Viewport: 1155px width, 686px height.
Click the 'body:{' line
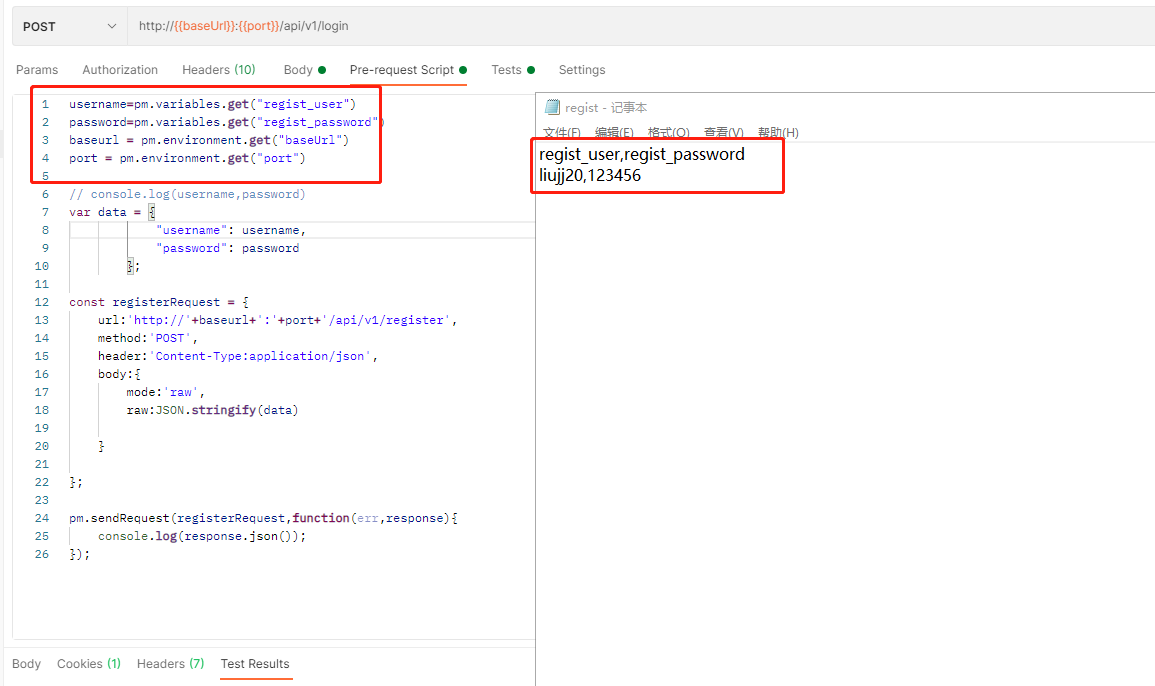119,374
